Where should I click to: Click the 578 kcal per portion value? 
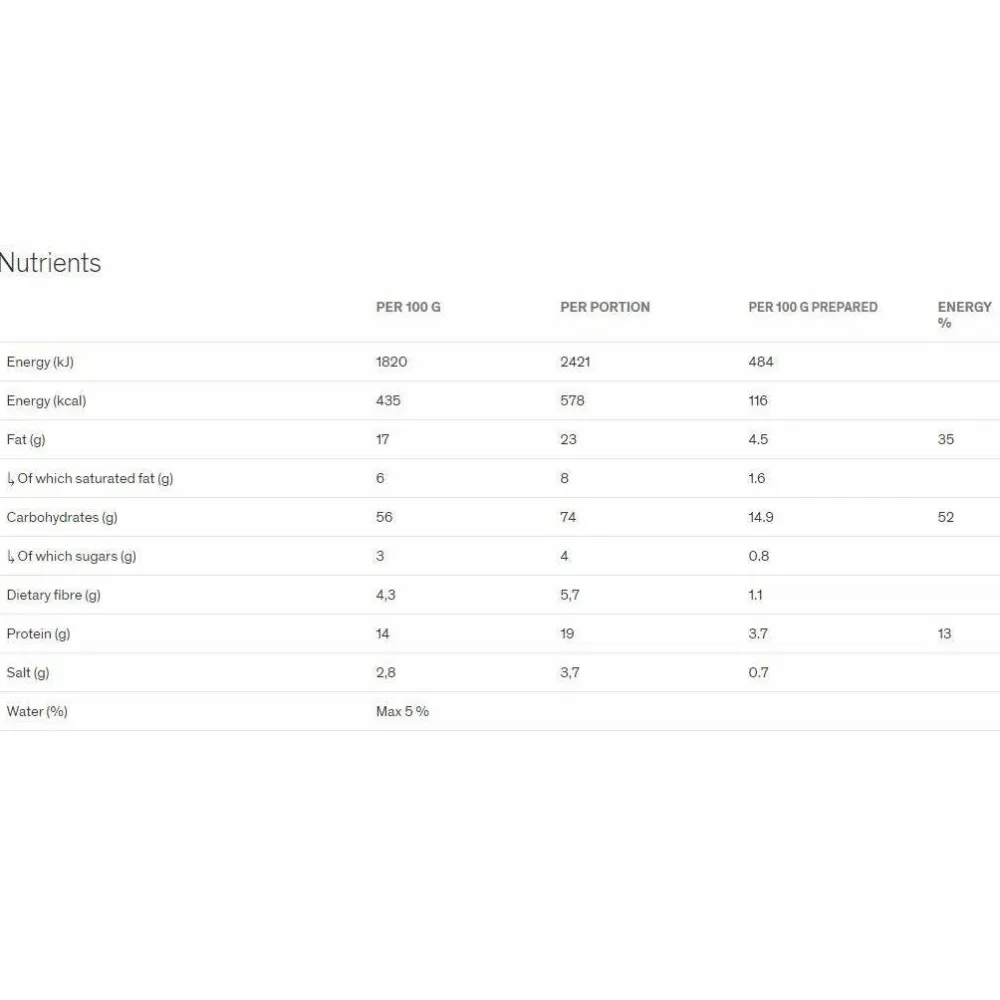[572, 401]
